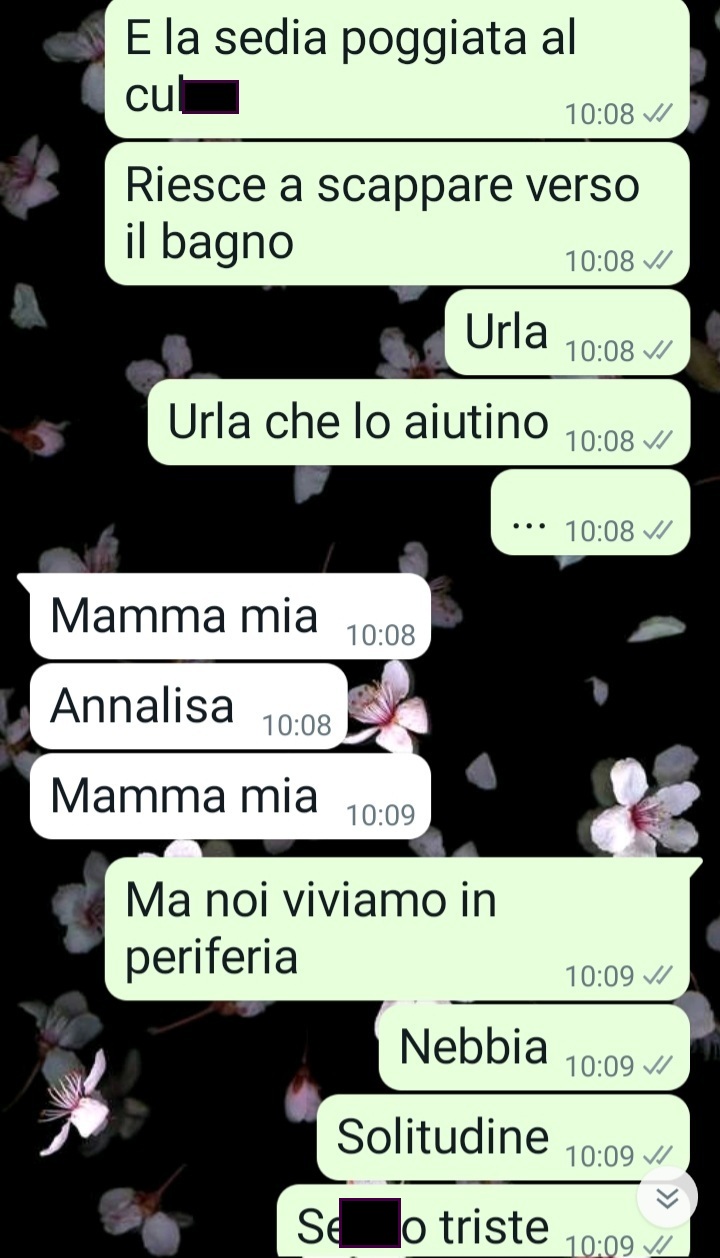Tap the checkmarks on the '...' message
The height and width of the screenshot is (1258, 720).
[x=657, y=531]
